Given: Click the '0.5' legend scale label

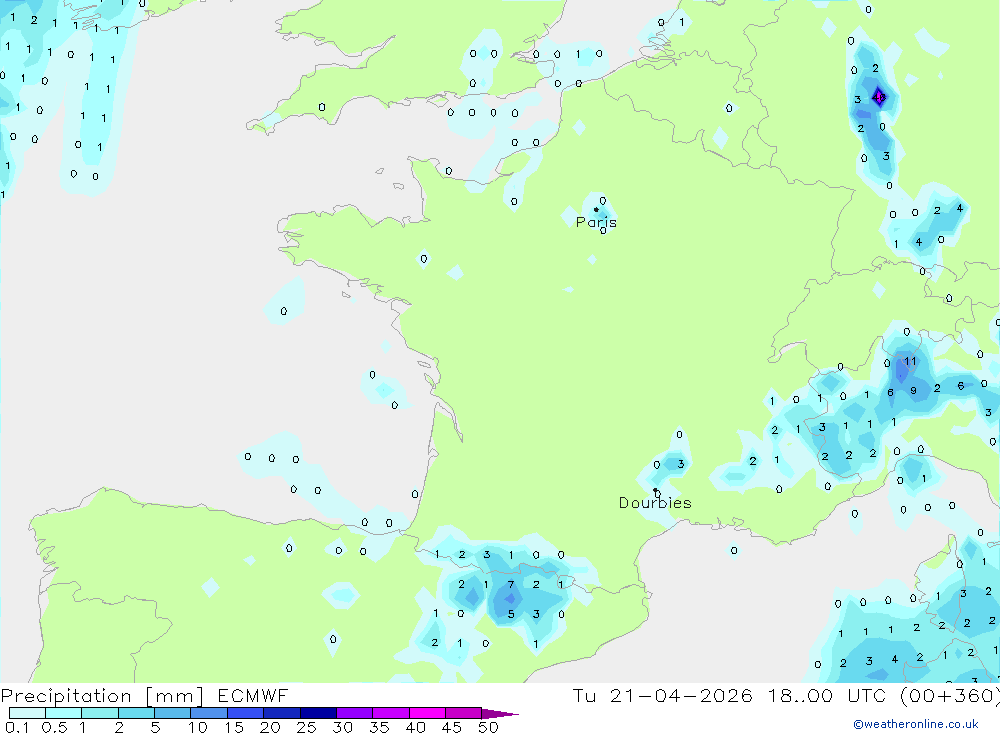Looking at the screenshot, I should (x=54, y=727).
